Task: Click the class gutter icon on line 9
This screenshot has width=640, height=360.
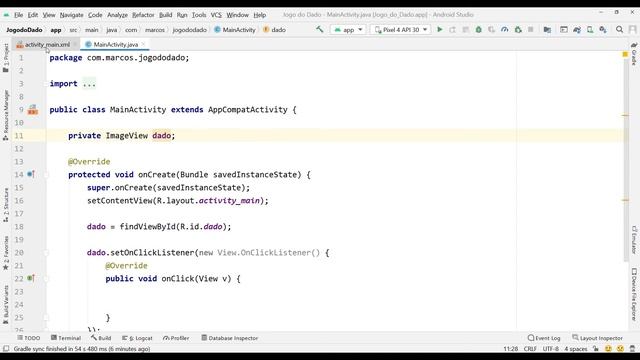Action: pos(33,109)
